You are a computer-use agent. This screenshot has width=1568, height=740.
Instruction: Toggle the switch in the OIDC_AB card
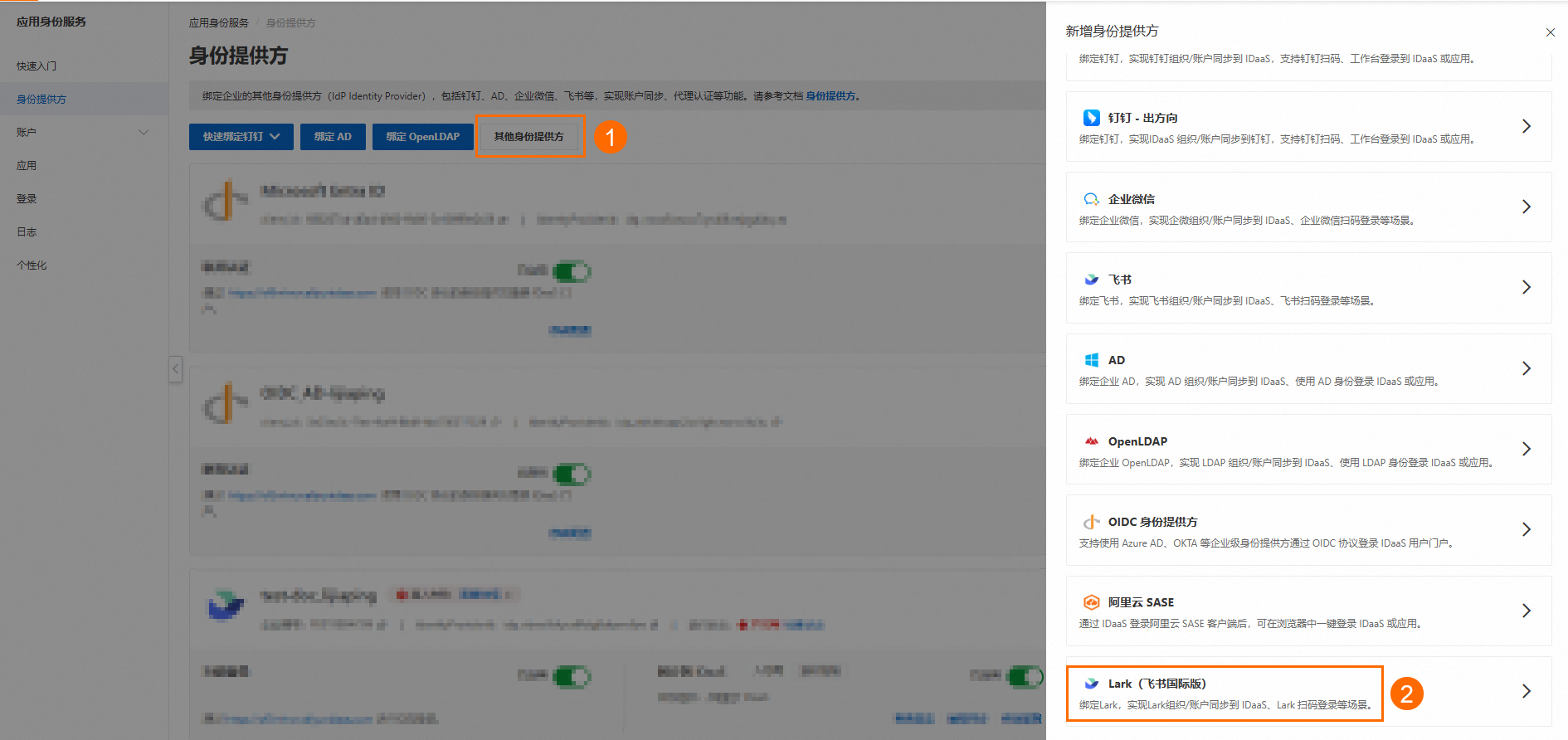pos(572,474)
